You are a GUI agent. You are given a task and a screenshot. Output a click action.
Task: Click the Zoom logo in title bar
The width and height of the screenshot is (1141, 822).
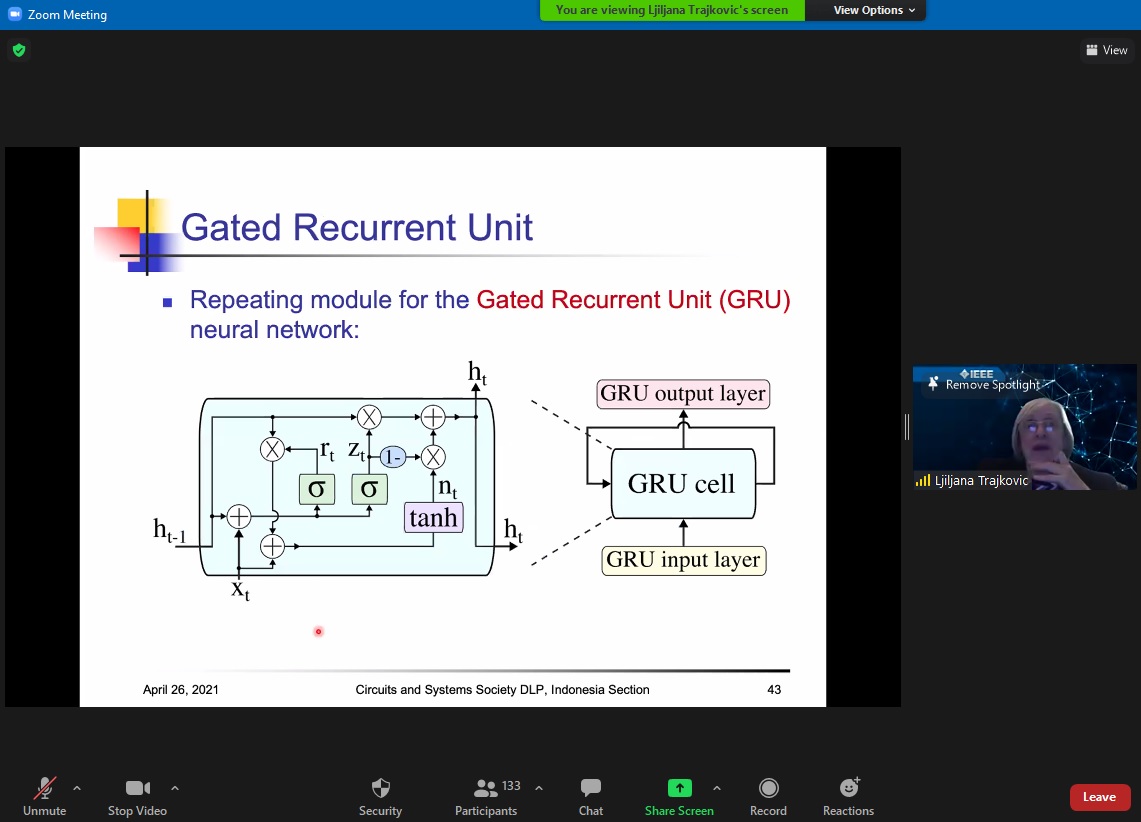[x=15, y=14]
